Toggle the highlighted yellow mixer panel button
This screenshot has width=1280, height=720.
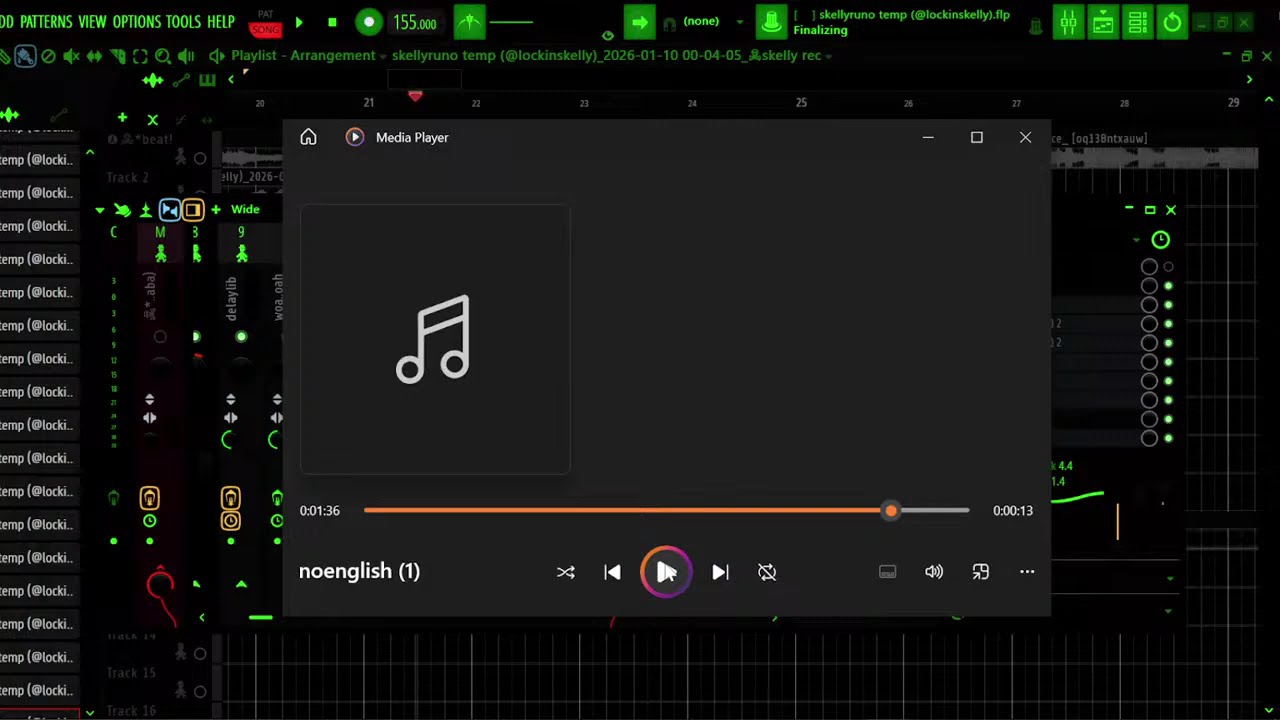click(193, 210)
